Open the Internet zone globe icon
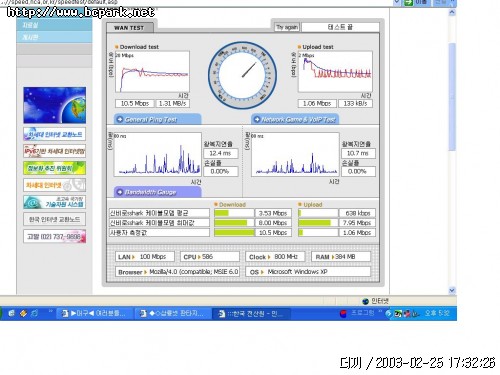The height and width of the screenshot is (375, 500). pos(365,301)
